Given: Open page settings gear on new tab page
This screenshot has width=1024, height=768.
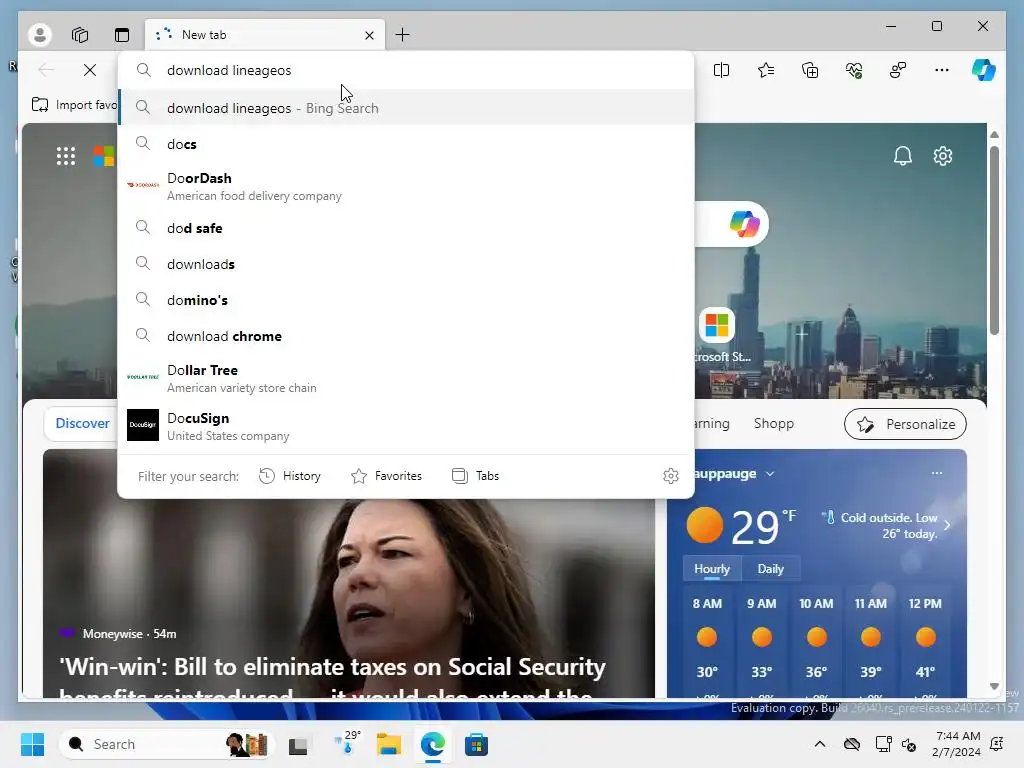Looking at the screenshot, I should (x=943, y=156).
